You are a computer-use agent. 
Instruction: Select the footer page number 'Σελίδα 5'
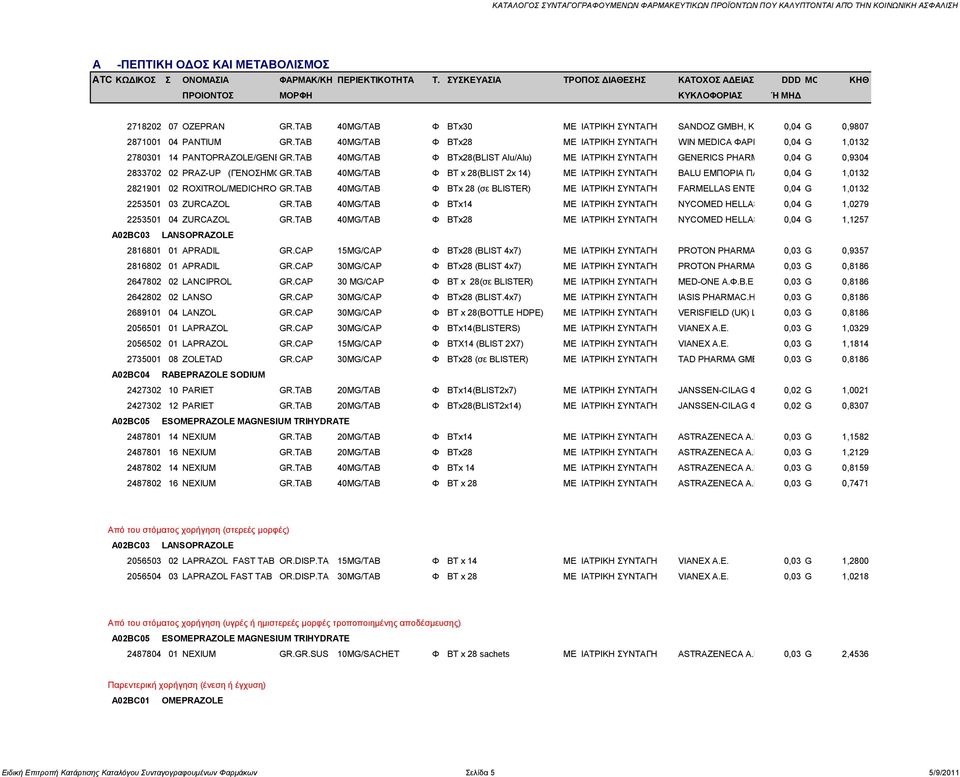pos(480,773)
